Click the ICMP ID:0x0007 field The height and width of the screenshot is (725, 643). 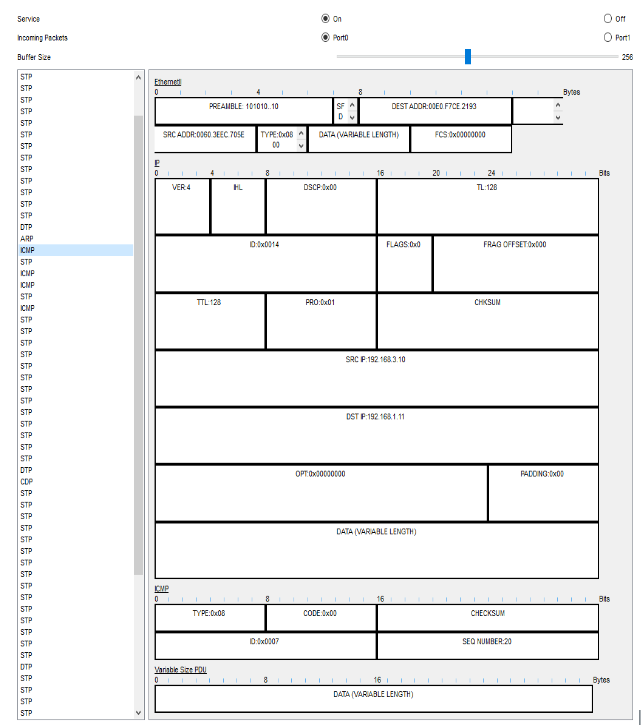(266, 646)
